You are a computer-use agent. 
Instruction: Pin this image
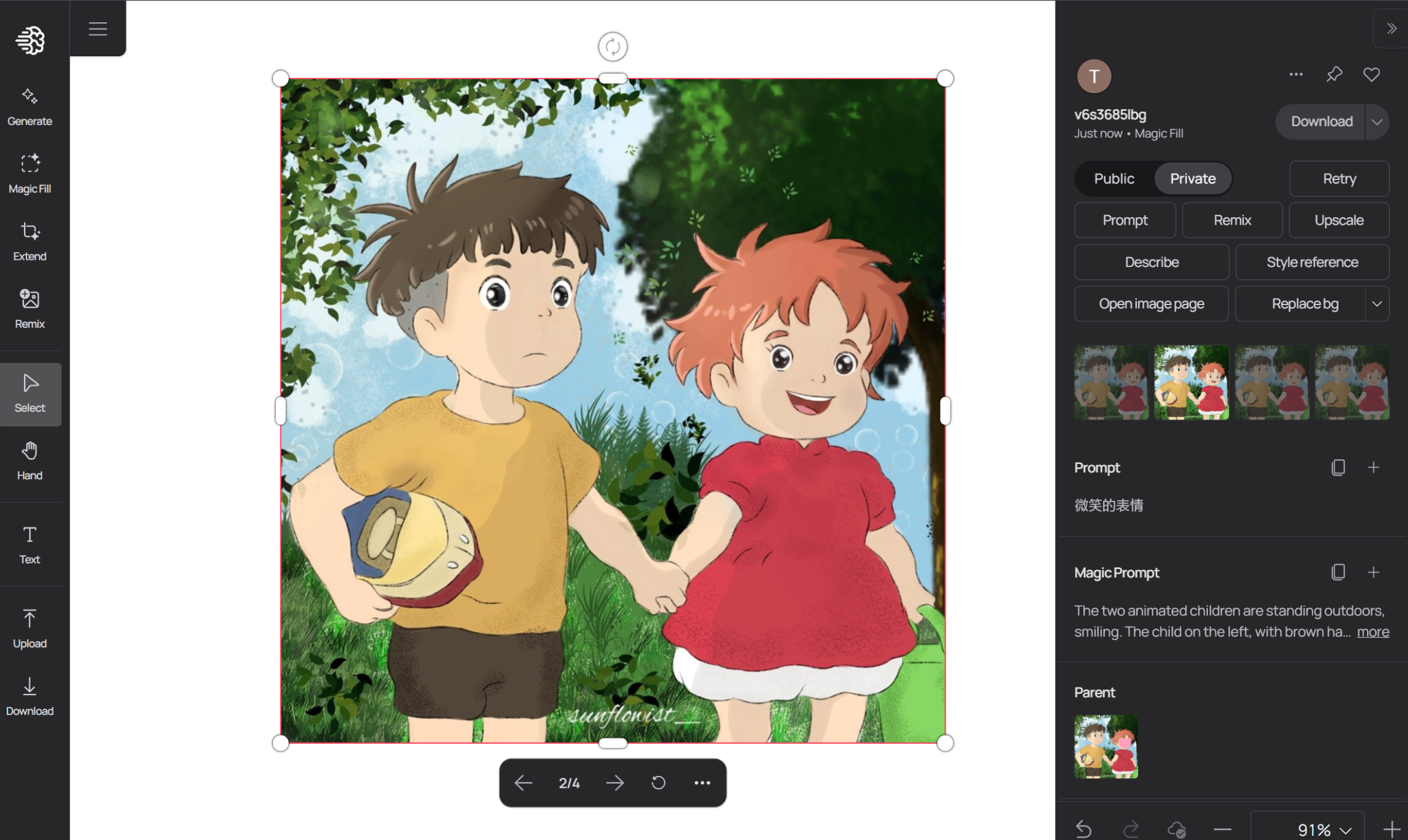tap(1334, 74)
